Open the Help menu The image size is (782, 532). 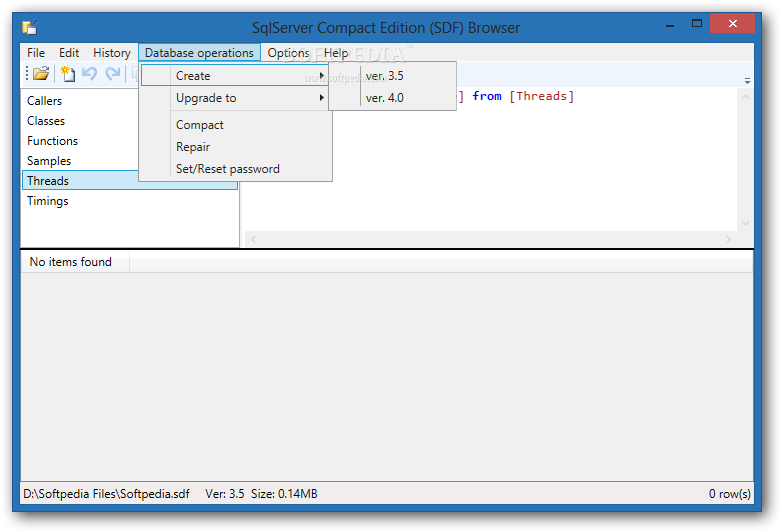pyautogui.click(x=336, y=53)
